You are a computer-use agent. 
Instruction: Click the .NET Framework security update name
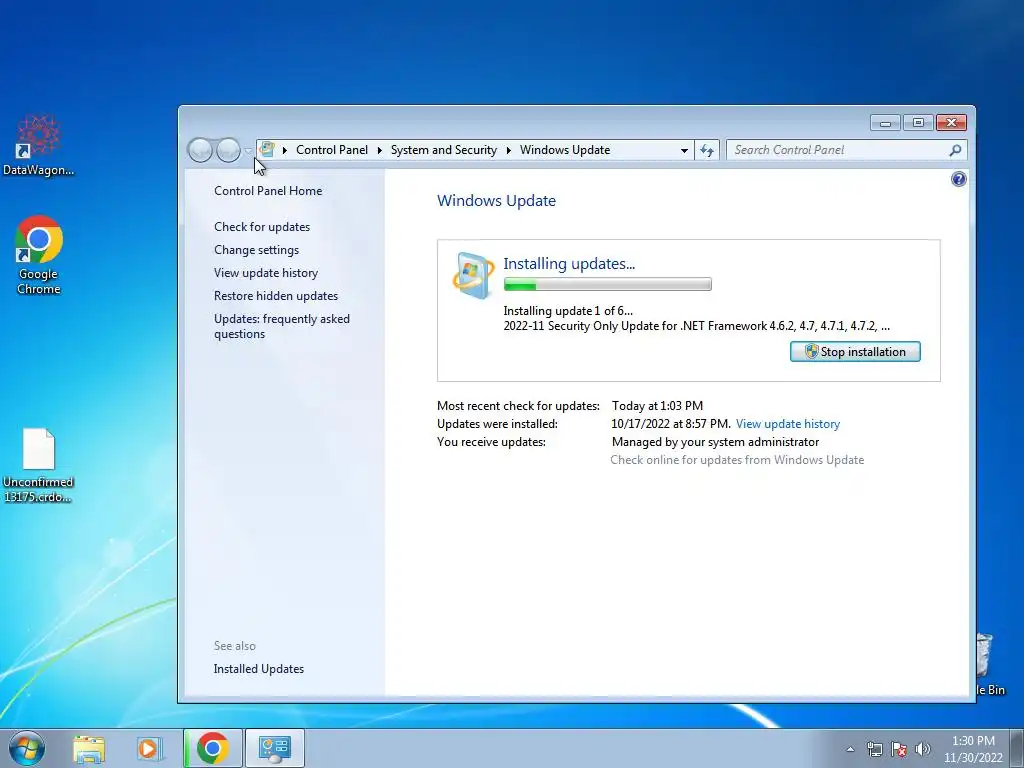coord(696,326)
